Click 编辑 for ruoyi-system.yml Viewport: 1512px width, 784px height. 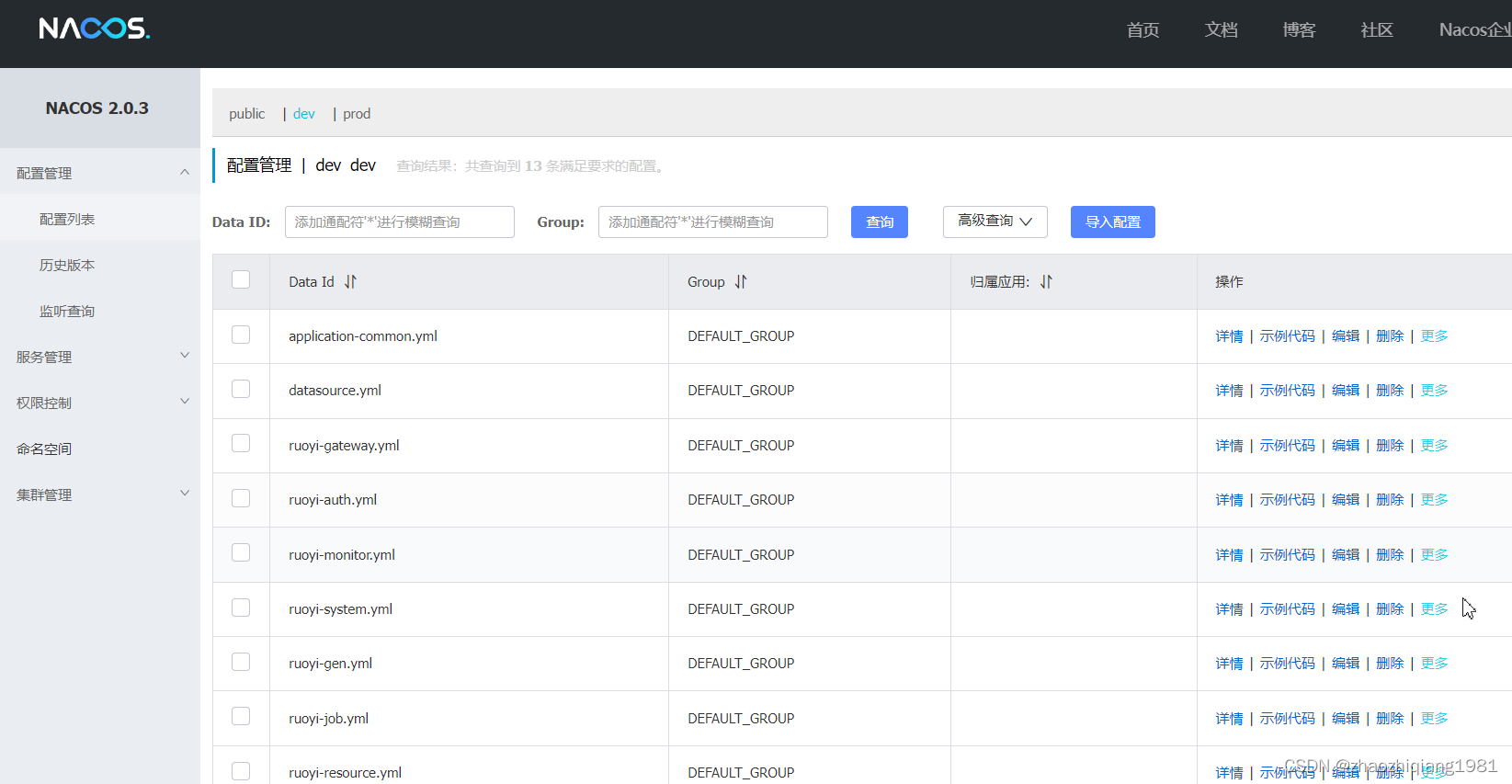pyautogui.click(x=1346, y=609)
